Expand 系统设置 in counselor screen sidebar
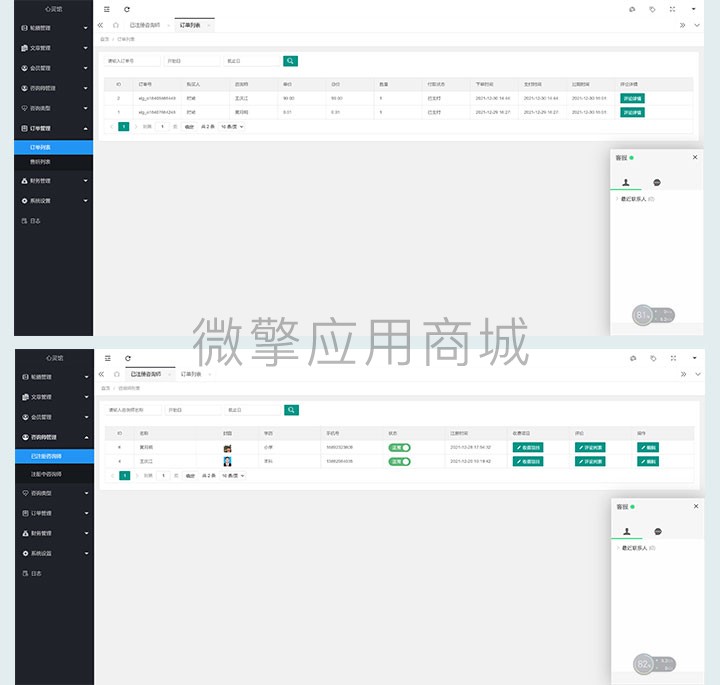Screen dimensions: 720x685 point(54,553)
